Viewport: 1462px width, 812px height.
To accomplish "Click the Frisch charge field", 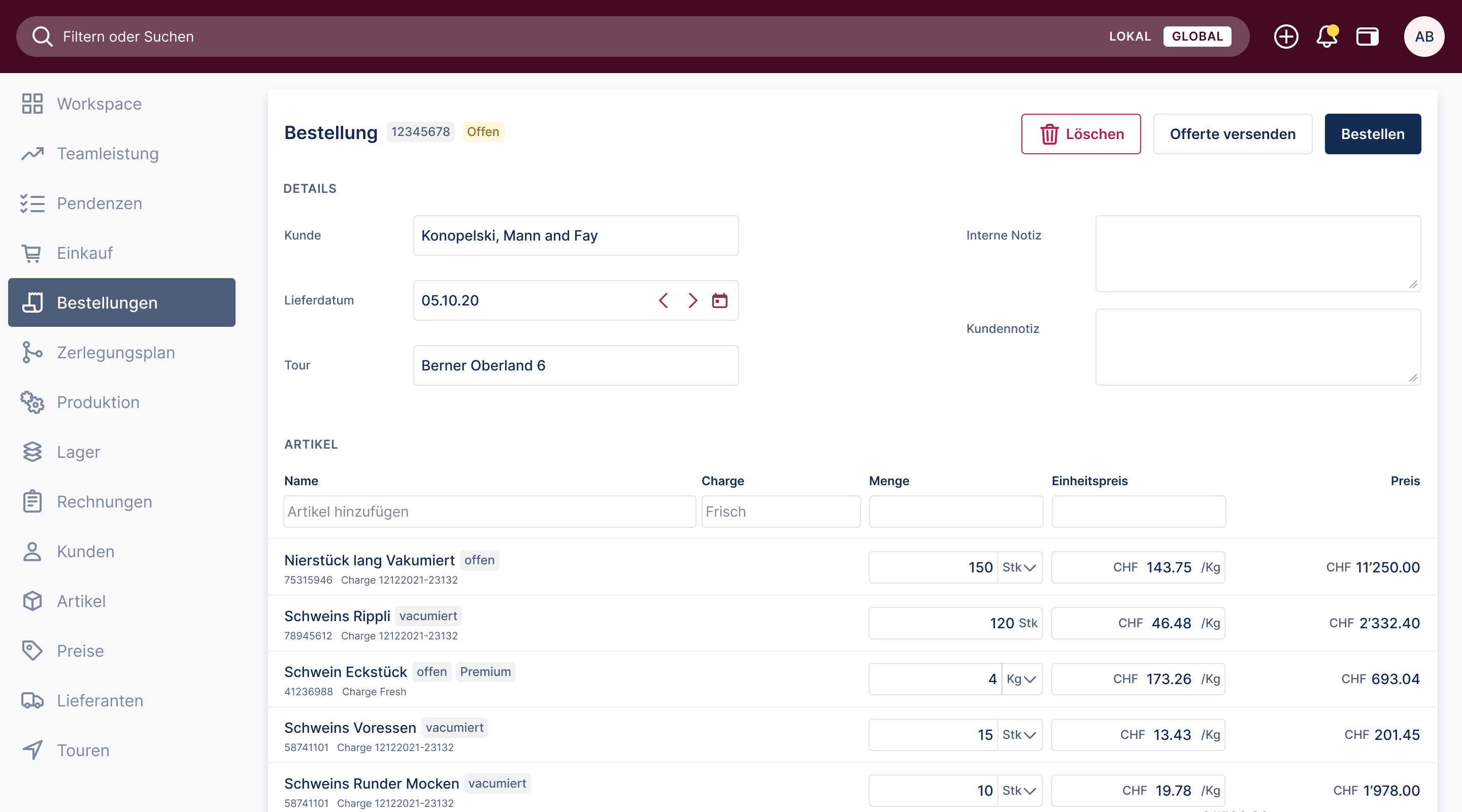I will [780, 511].
